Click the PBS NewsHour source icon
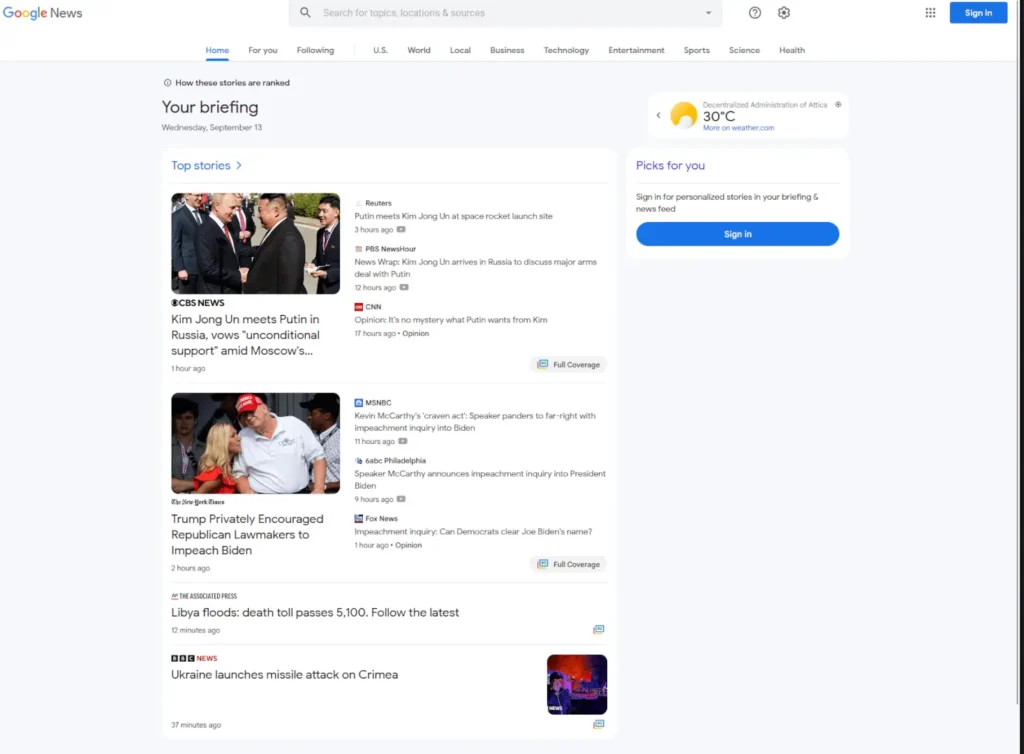The width and height of the screenshot is (1024, 754). 358,249
